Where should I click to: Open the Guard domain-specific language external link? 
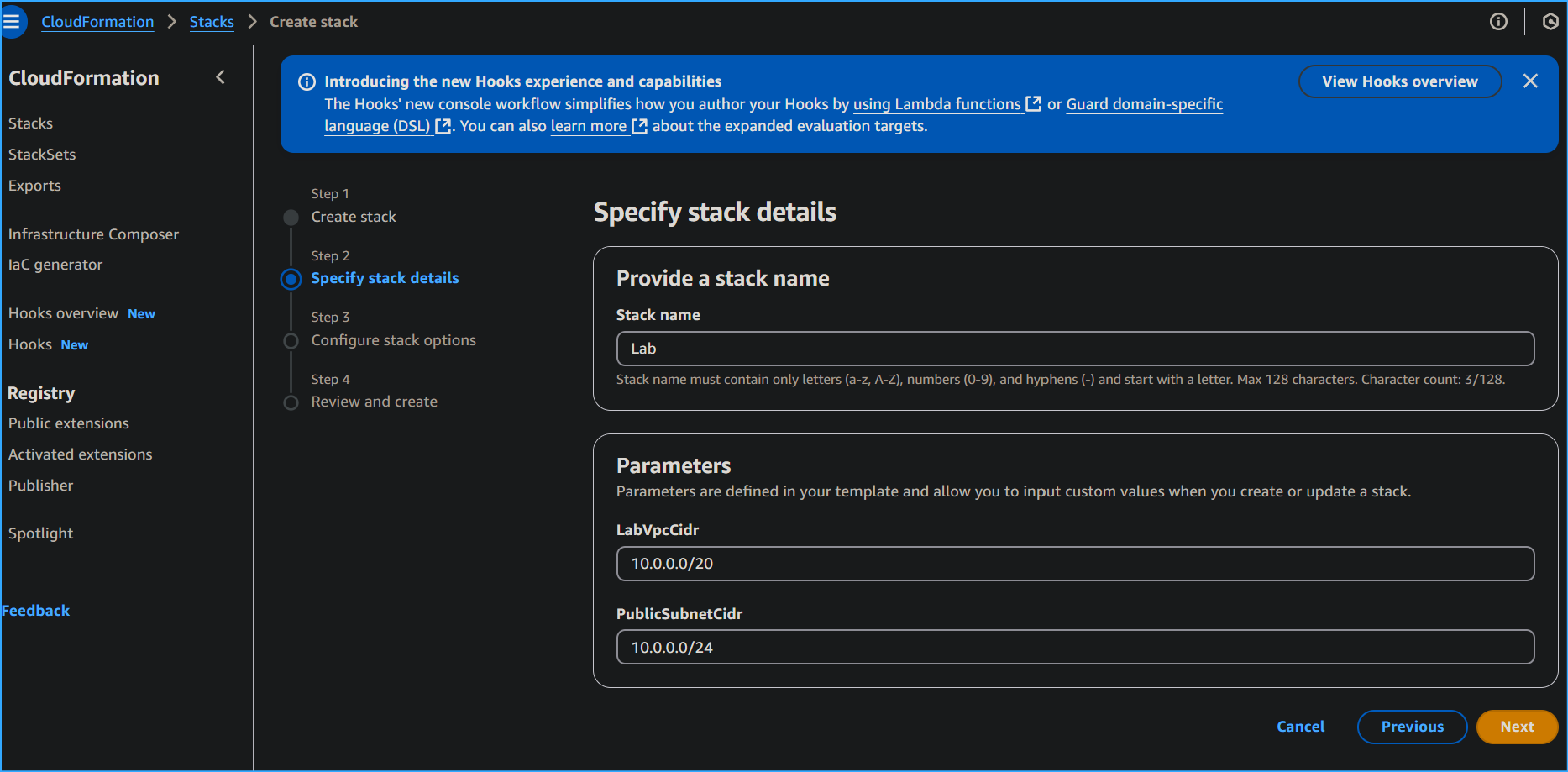[x=1145, y=104]
